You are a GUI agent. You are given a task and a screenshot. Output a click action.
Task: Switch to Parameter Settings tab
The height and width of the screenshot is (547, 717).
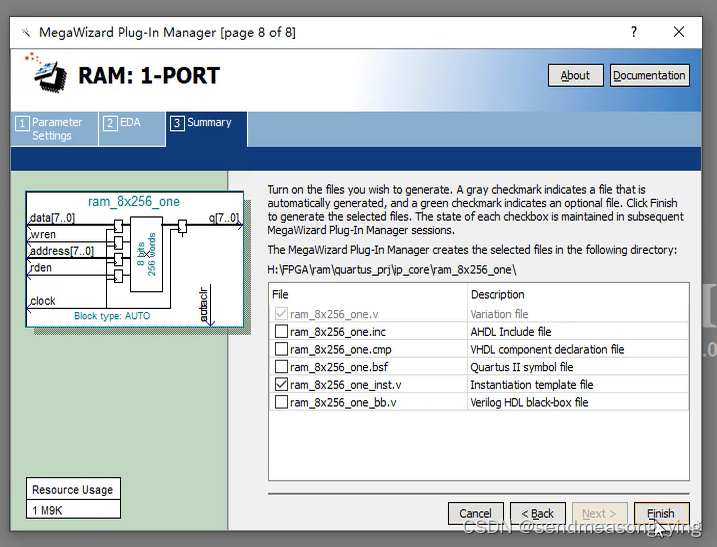pyautogui.click(x=54, y=129)
